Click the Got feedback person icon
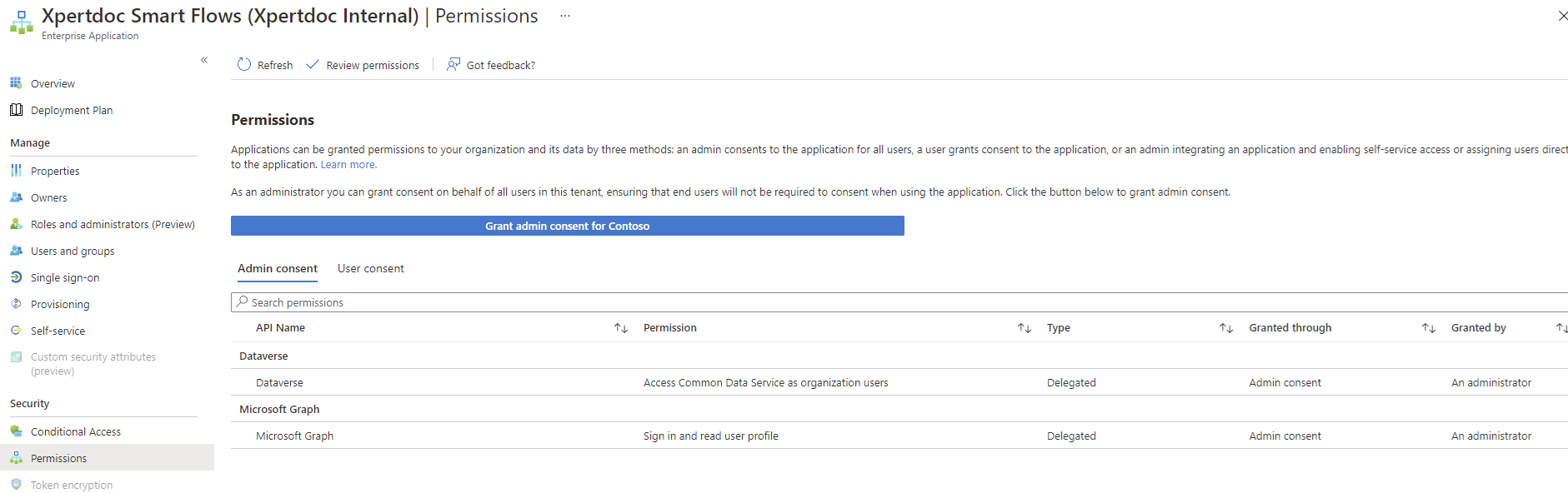Screen dimensions: 1568x493 point(453,64)
